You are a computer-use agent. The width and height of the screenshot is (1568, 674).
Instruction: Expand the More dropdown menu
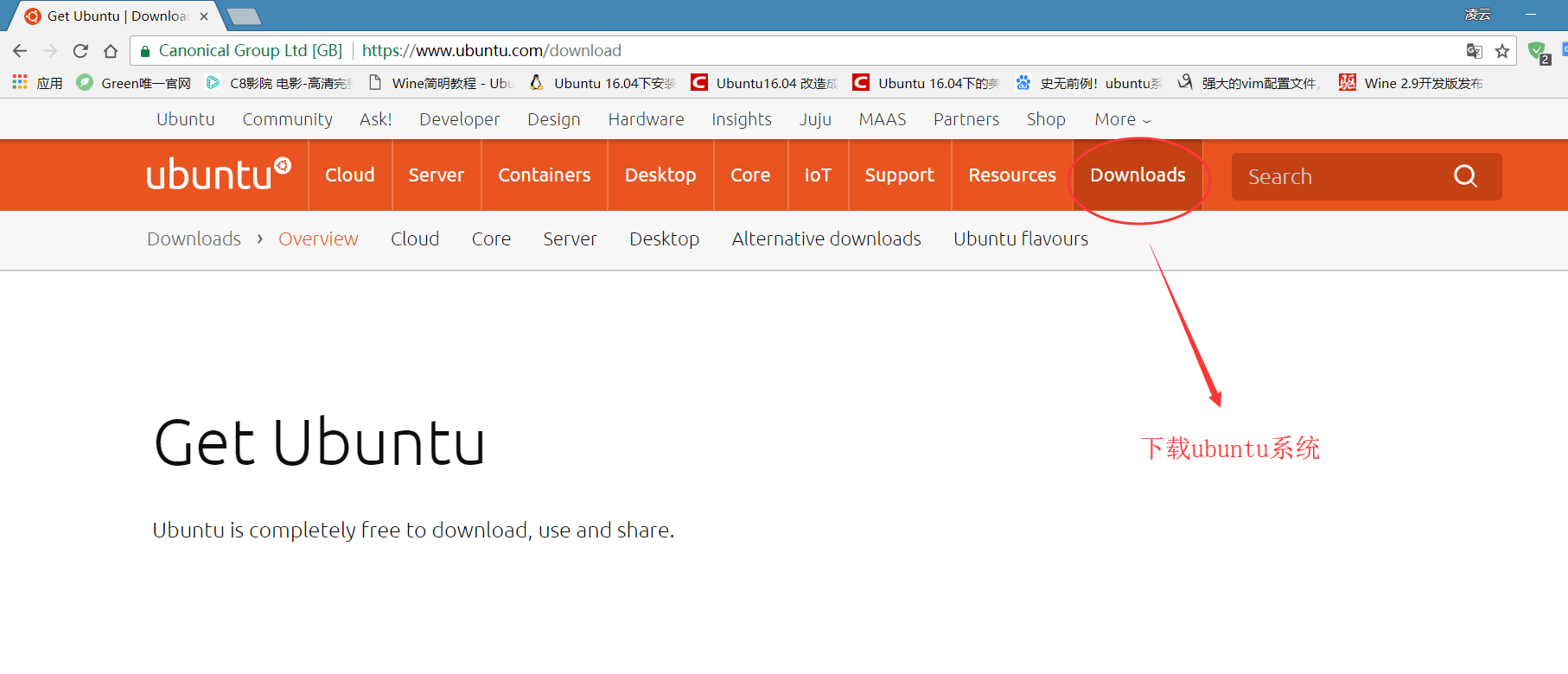(x=1122, y=119)
